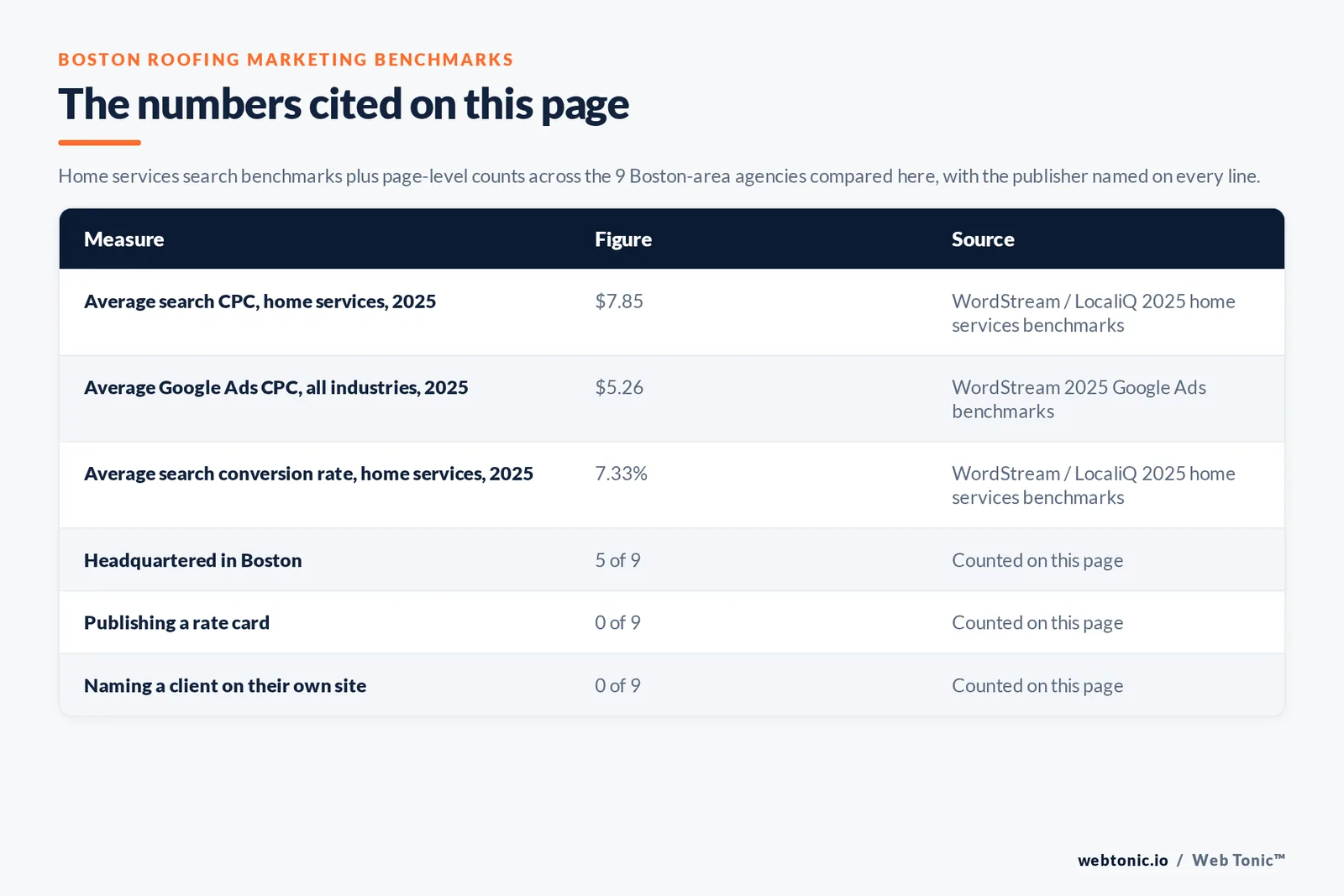Click the 5 of 9 figure
The height and width of the screenshot is (896, 1344).
point(617,560)
